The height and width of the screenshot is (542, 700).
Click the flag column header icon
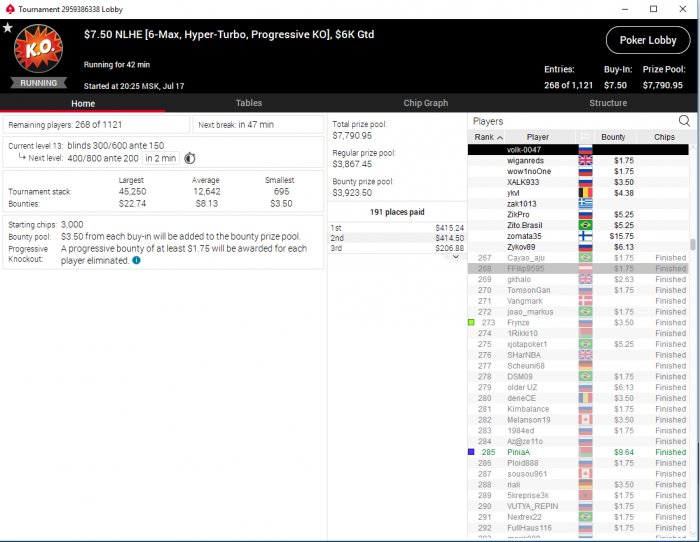click(585, 137)
